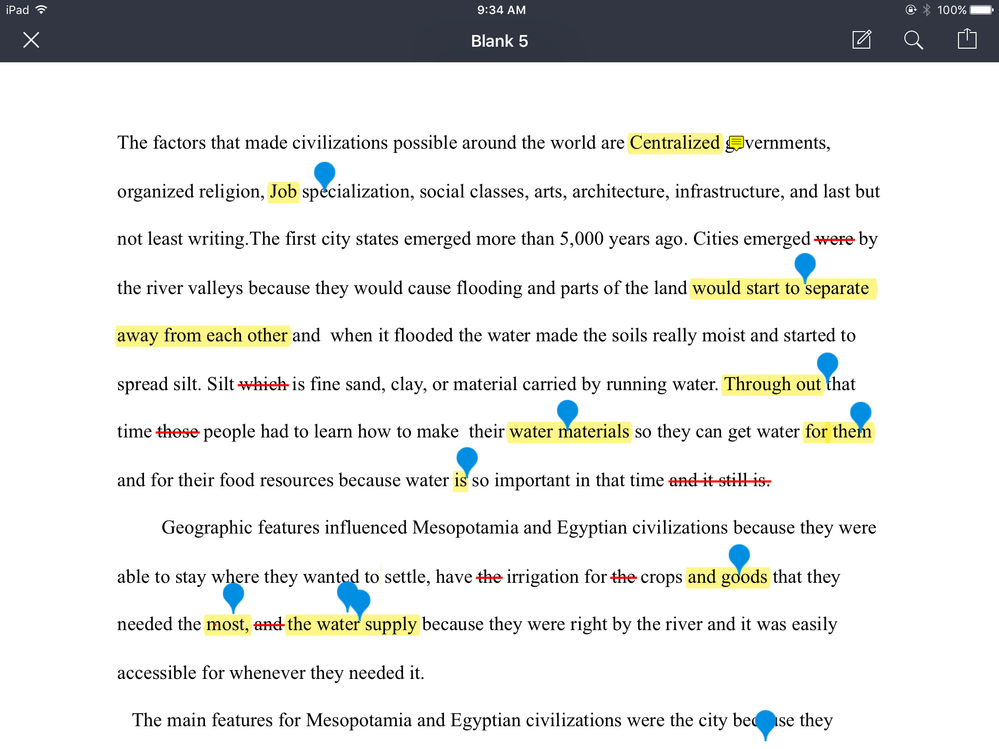This screenshot has height=749, width=999.
Task: Tap the pin above 'would start to separate'
Action: (804, 265)
